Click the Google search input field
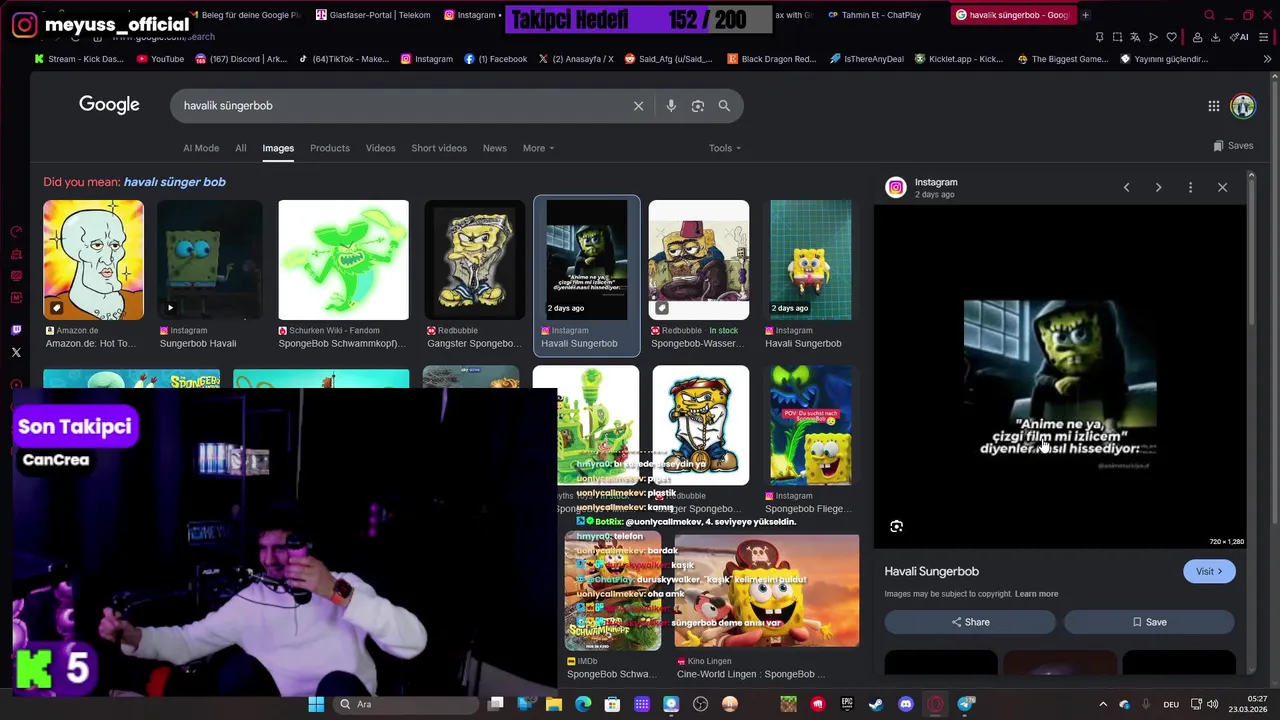The width and height of the screenshot is (1280, 720). click(x=400, y=106)
